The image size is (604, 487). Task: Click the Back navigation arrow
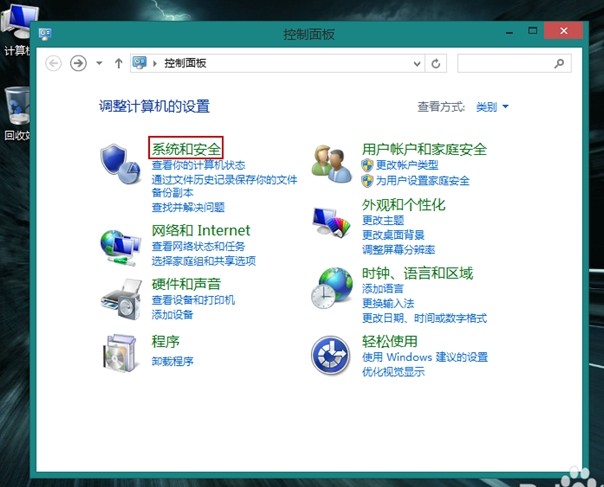pyautogui.click(x=54, y=63)
